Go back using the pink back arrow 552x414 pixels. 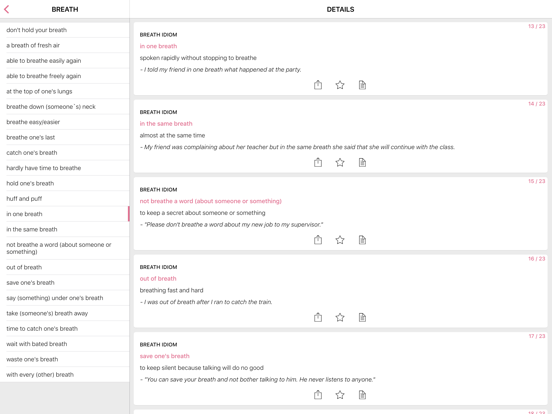(6, 9)
